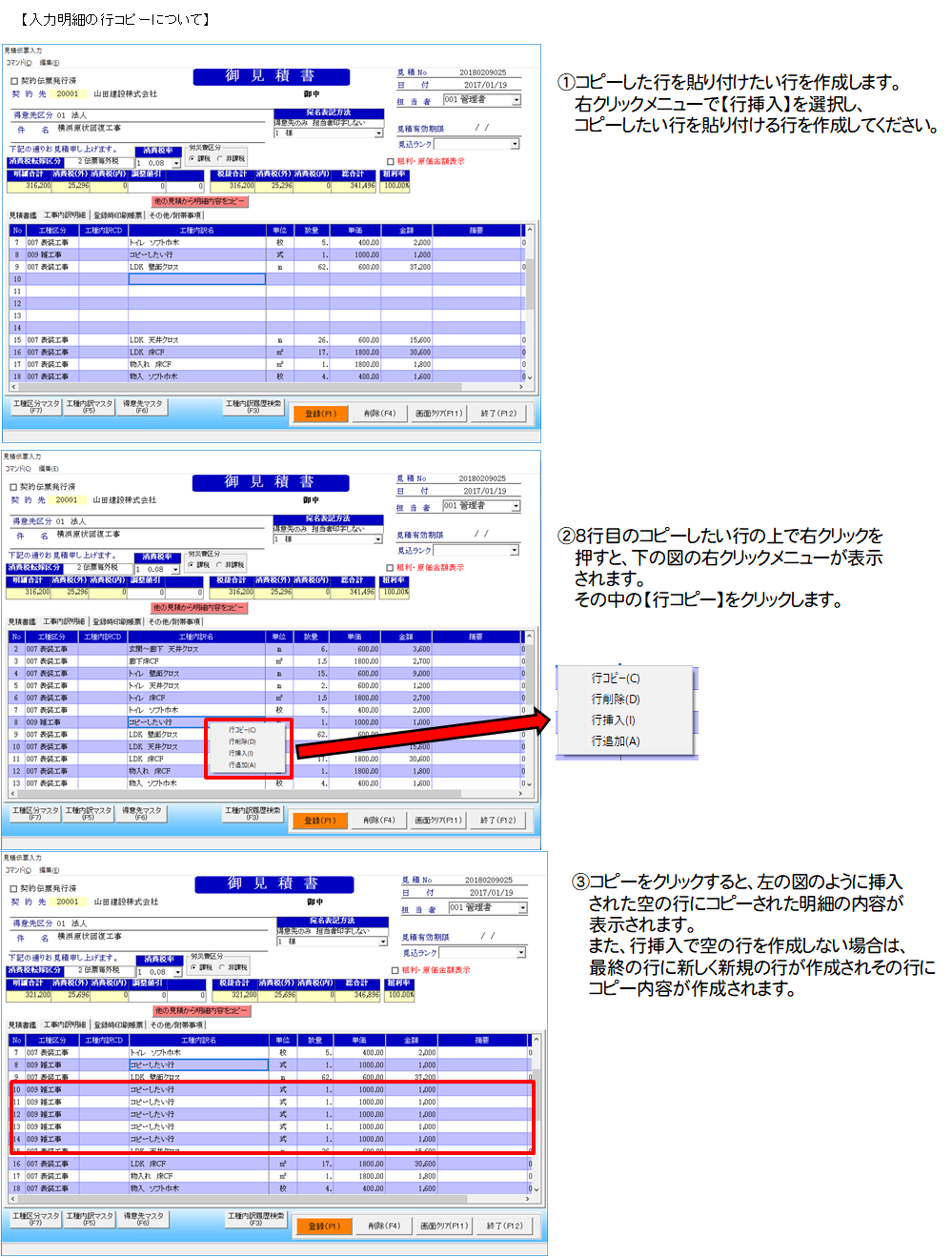The image size is (952, 1257).
Task: Tick 契約伝票発行済 checkbox in the top screenshot
Action: tap(14, 81)
